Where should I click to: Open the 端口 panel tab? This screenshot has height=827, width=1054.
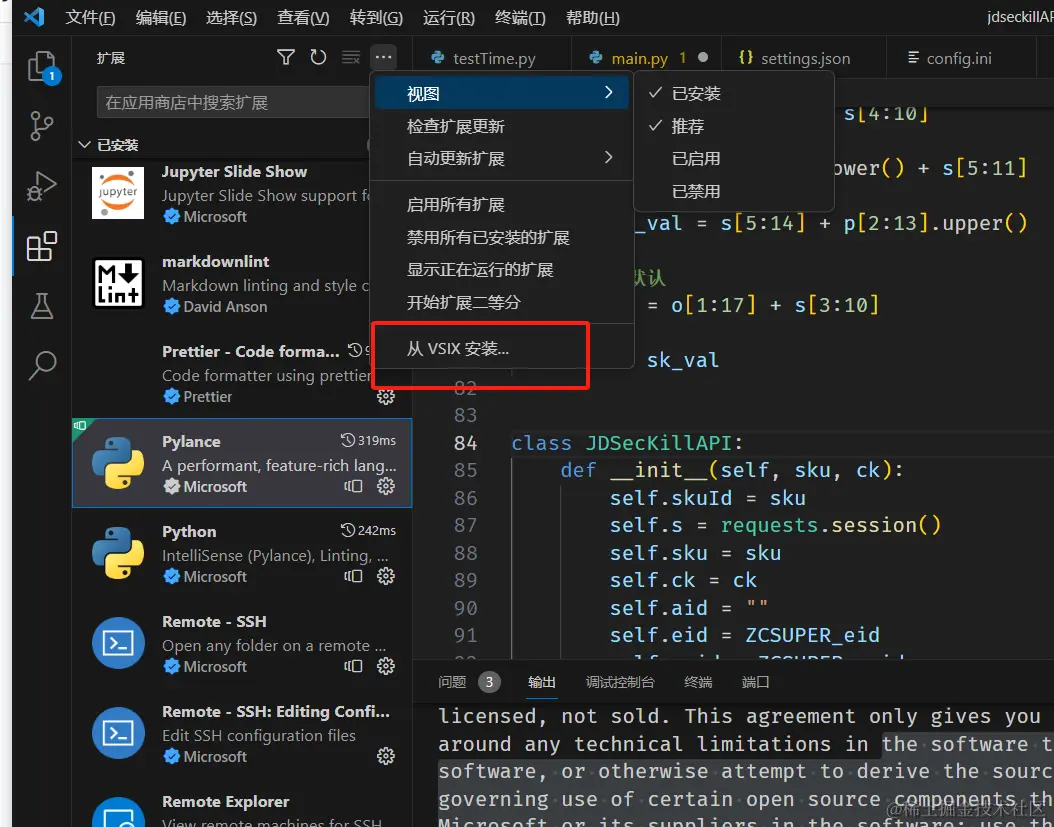755,682
